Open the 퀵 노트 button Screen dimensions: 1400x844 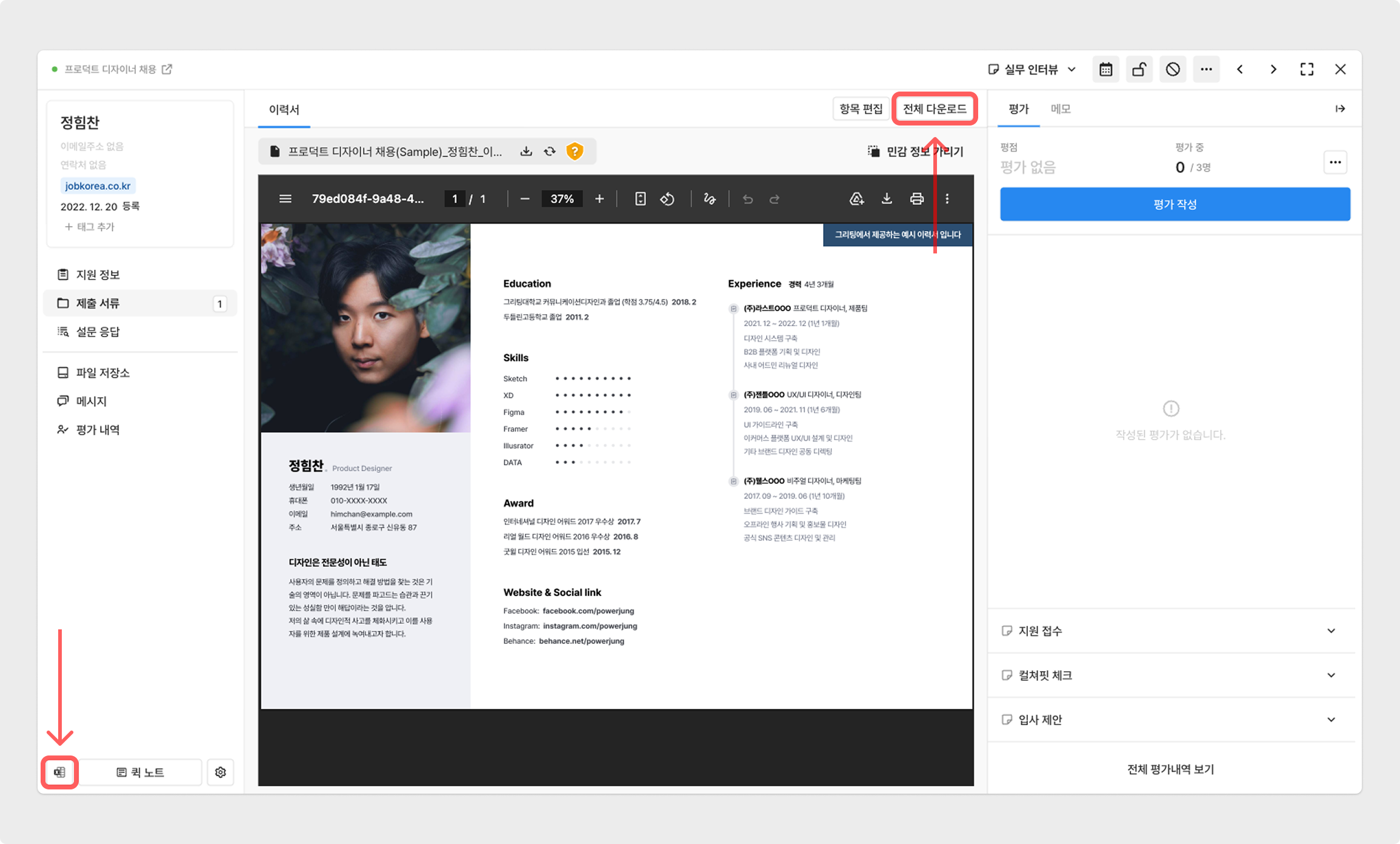pyautogui.click(x=141, y=772)
